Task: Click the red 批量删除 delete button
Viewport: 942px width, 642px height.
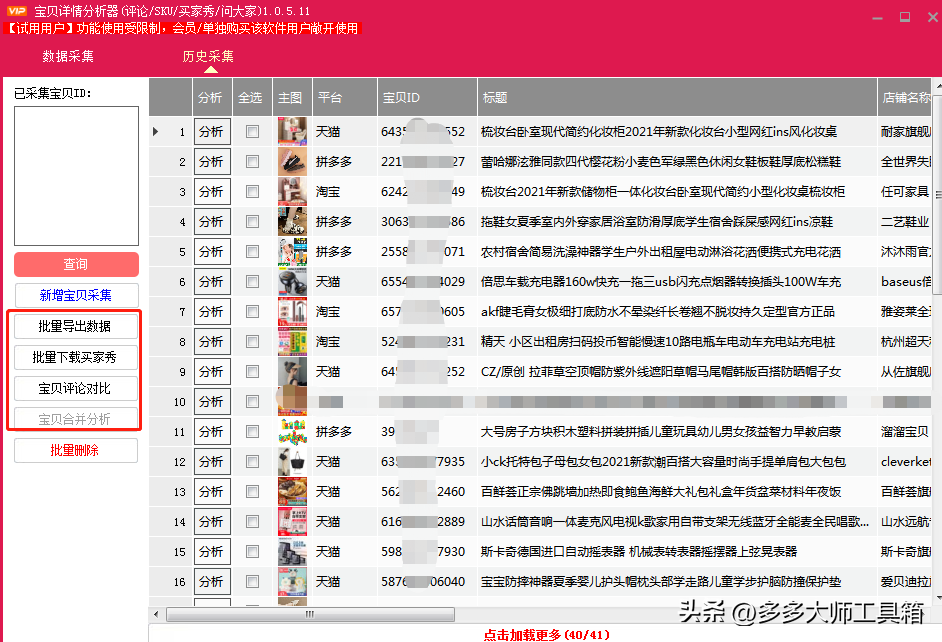Action: pos(75,450)
